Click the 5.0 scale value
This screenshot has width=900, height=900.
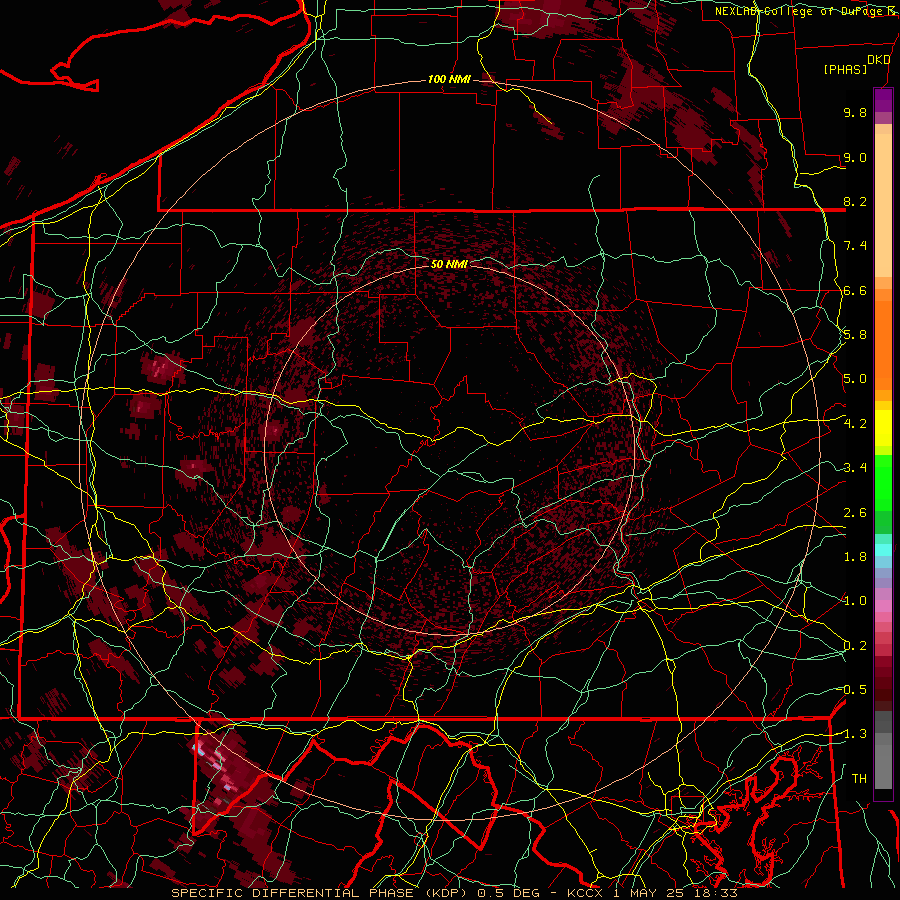(x=855, y=379)
